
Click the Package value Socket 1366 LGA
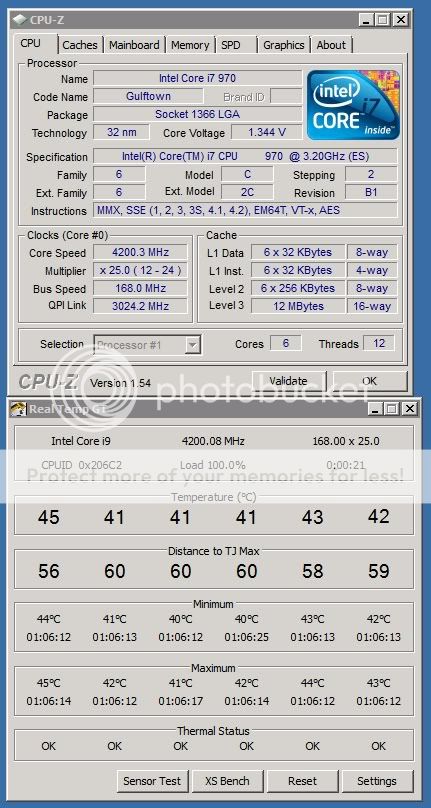pyautogui.click(x=197, y=114)
